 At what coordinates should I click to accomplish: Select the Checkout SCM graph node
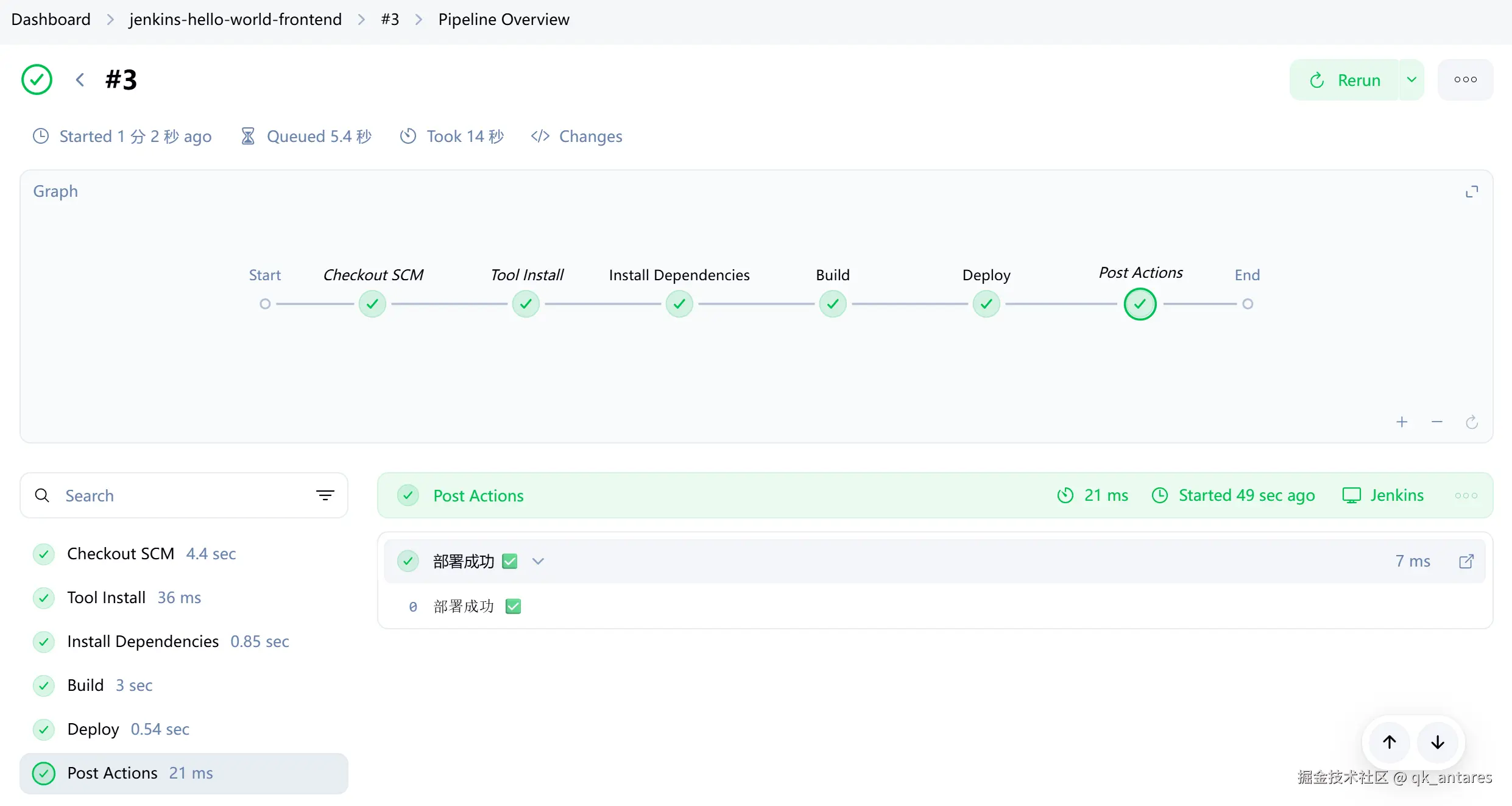pyautogui.click(x=372, y=304)
